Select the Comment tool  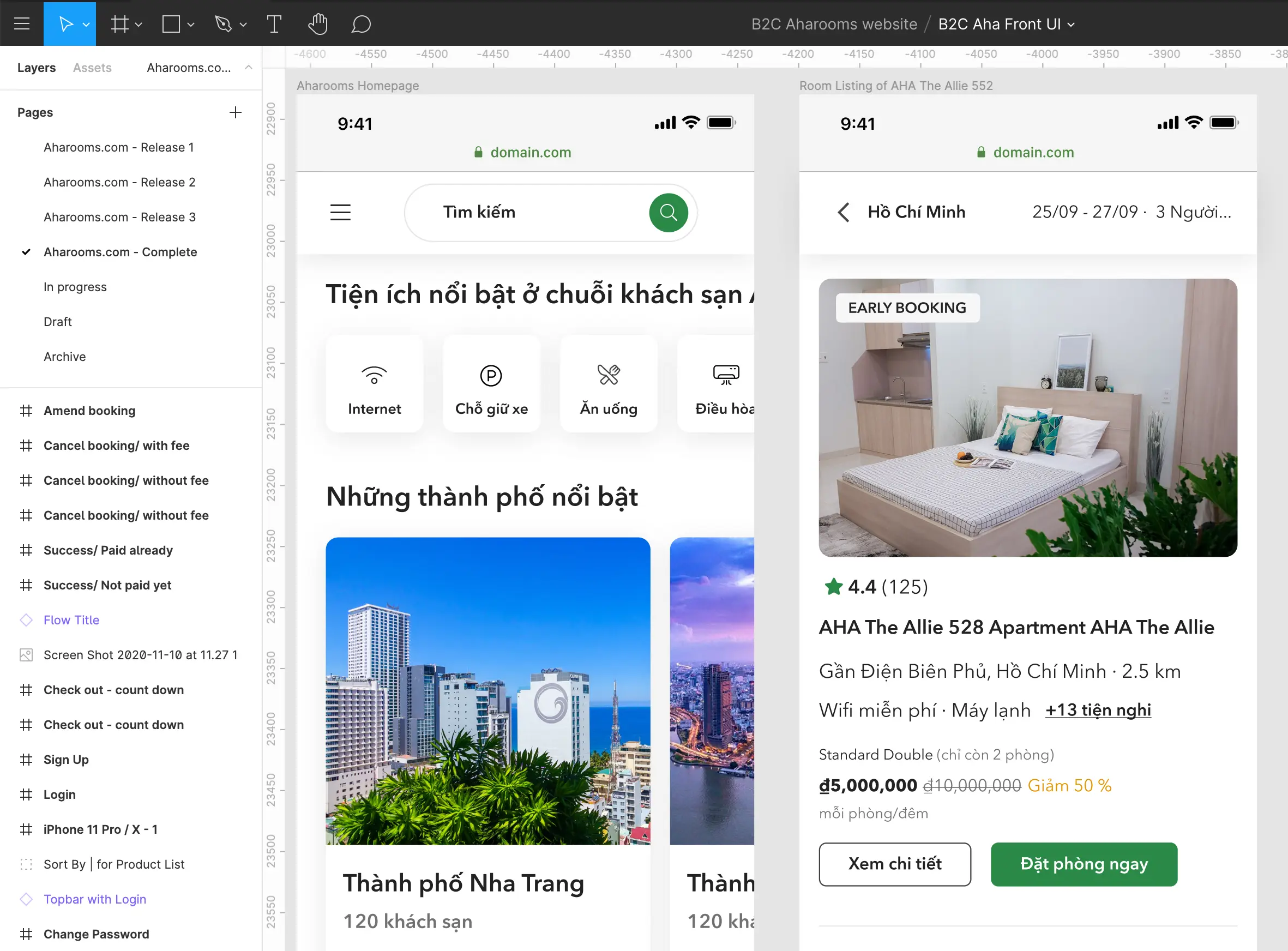tap(361, 24)
